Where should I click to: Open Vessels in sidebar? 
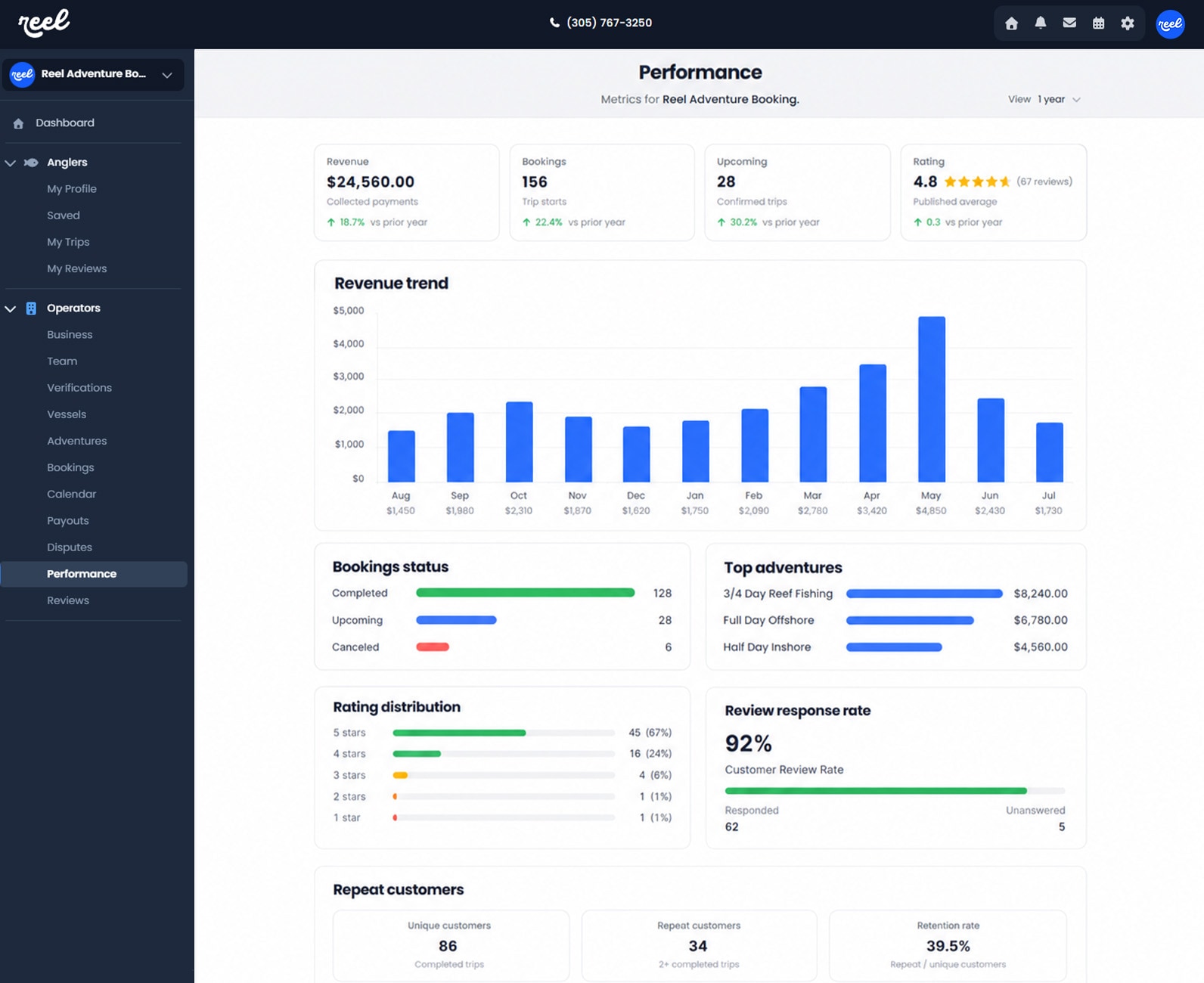click(x=67, y=414)
